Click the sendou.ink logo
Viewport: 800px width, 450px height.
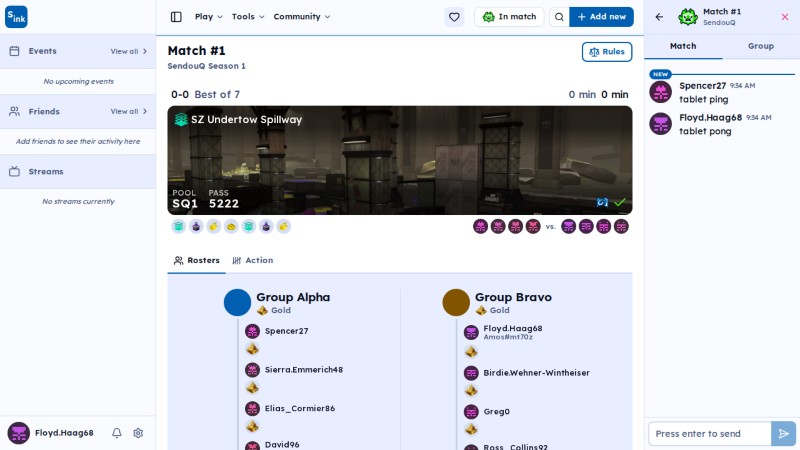16,17
